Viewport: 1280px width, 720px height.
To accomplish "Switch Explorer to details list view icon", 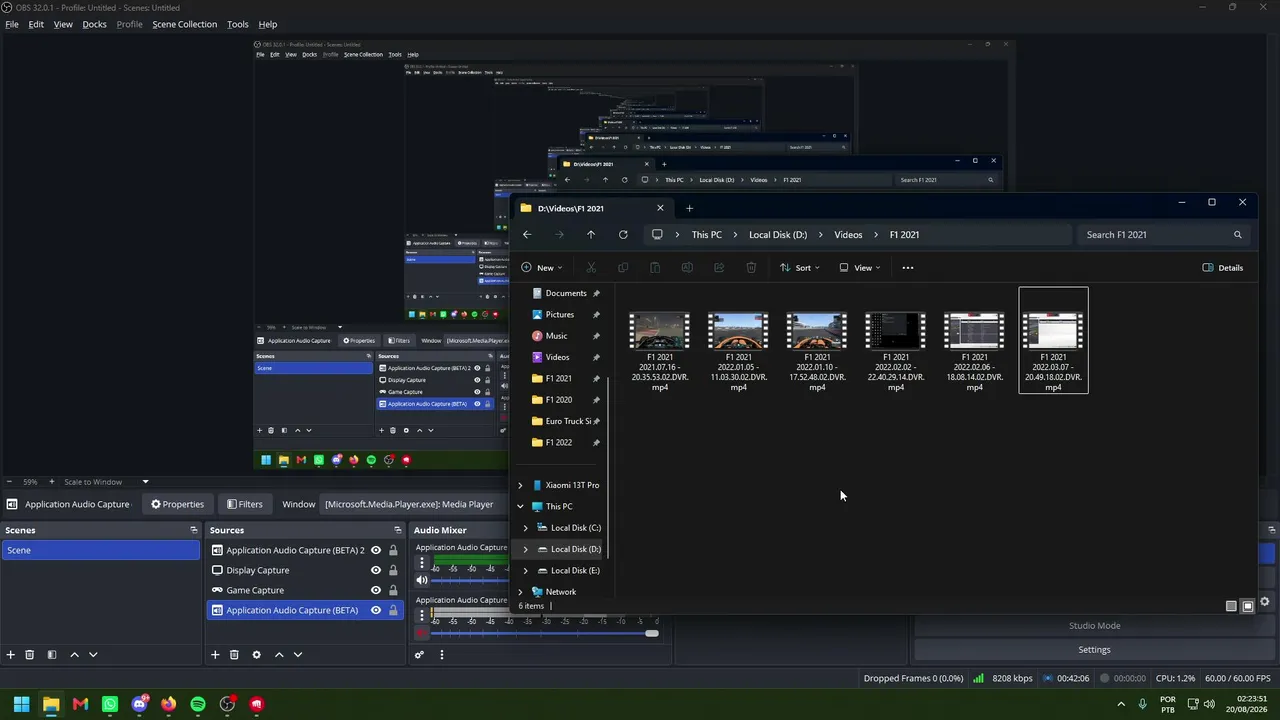I will pyautogui.click(x=1231, y=606).
